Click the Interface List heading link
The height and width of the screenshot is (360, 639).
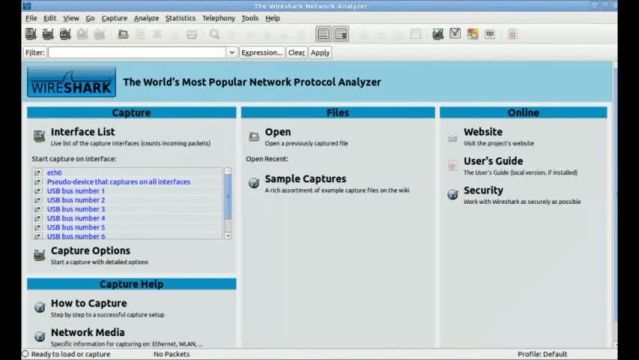[x=83, y=132]
